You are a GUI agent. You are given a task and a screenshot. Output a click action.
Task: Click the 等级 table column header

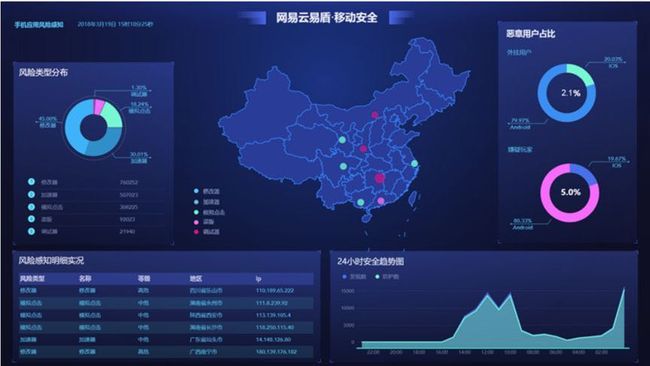144,279
